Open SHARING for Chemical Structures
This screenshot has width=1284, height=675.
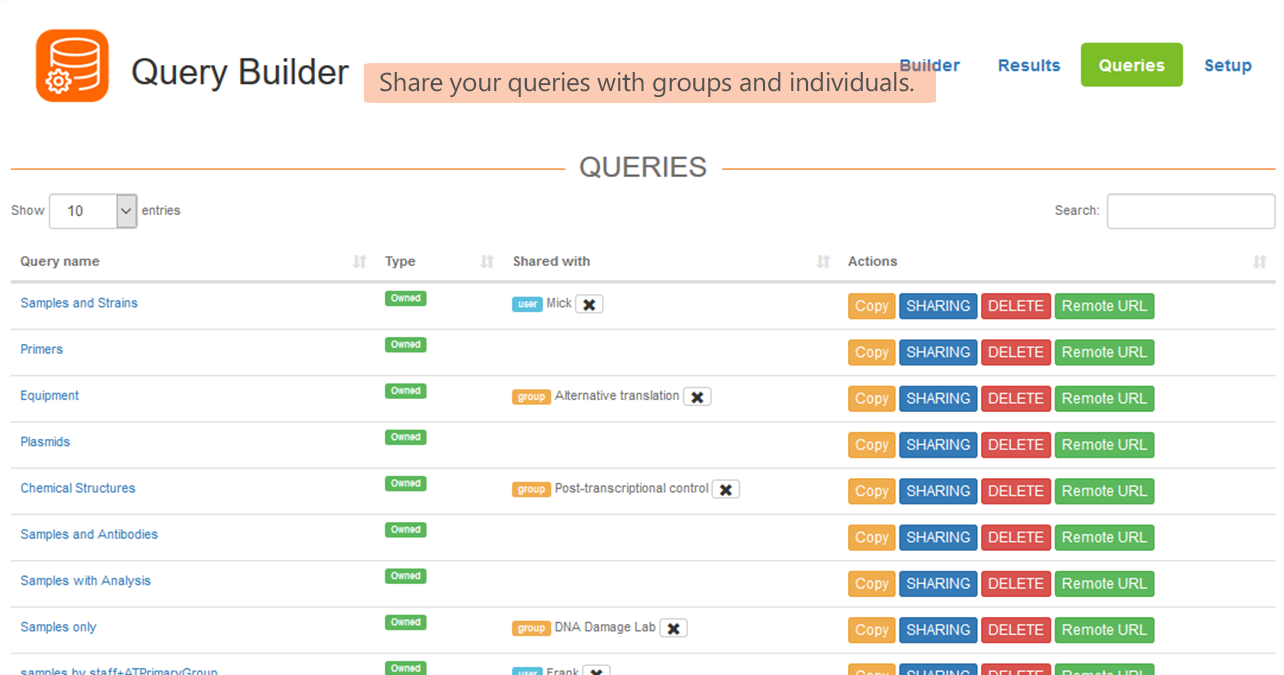(938, 491)
